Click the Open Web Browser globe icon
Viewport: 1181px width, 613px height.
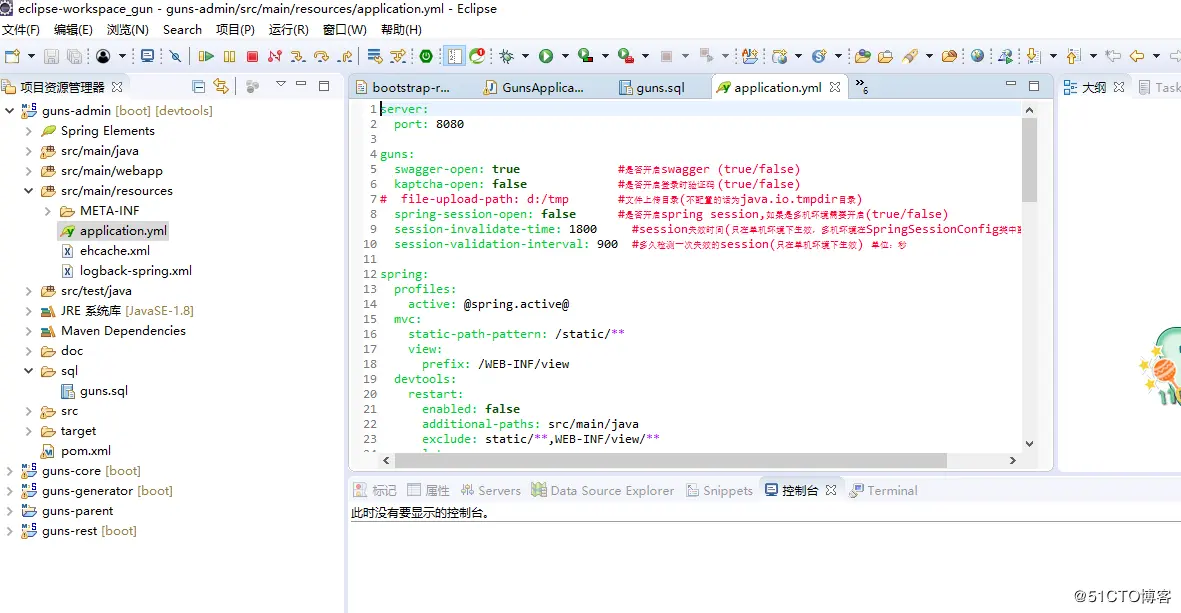[x=978, y=56]
